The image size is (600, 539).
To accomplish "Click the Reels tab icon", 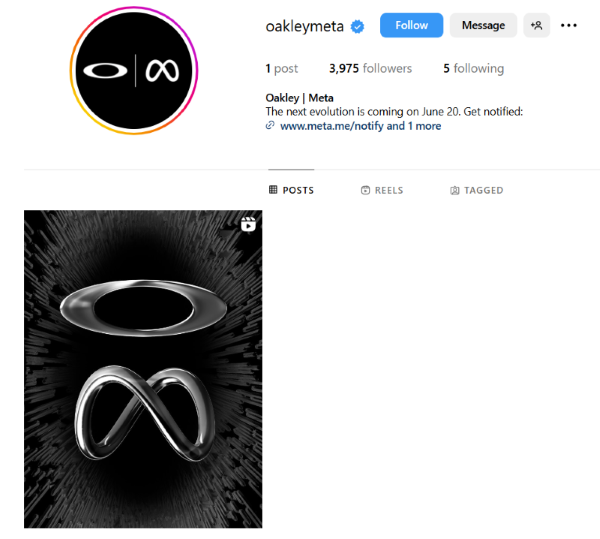I will 365,190.
